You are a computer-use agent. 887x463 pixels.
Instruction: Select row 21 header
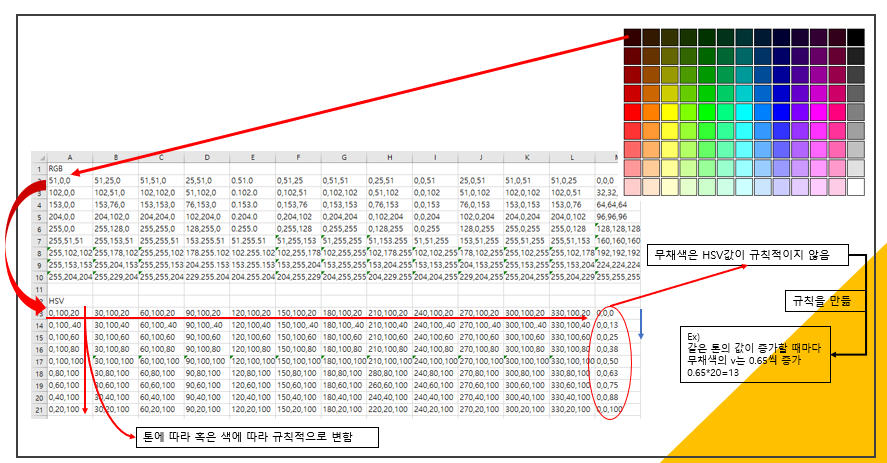[x=39, y=409]
